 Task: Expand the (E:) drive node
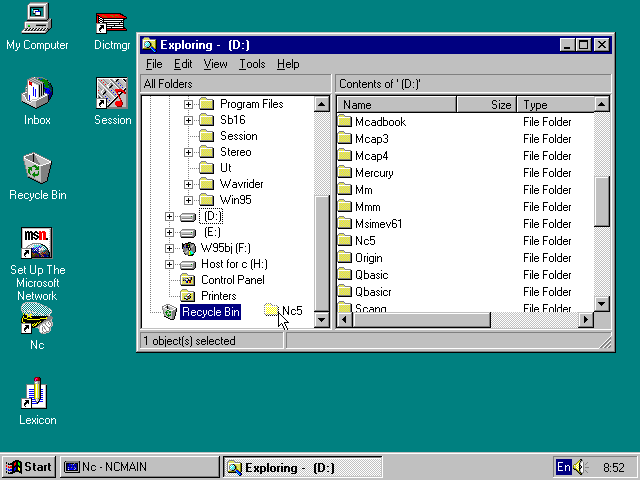169,232
